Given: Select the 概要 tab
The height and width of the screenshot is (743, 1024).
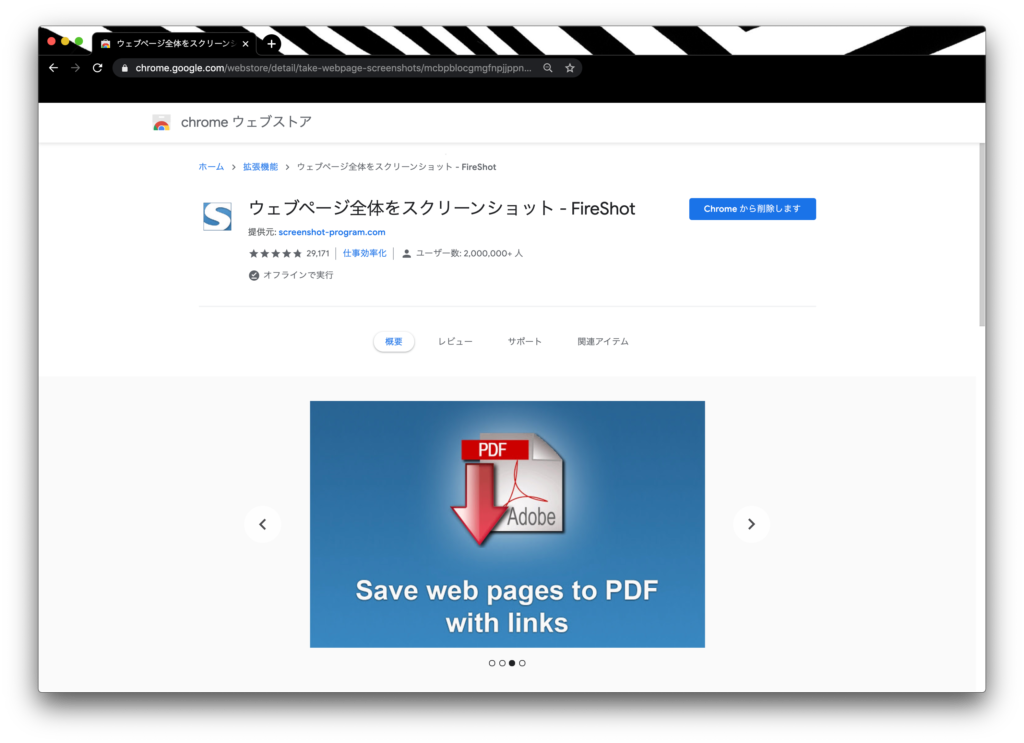Looking at the screenshot, I should click(x=394, y=341).
